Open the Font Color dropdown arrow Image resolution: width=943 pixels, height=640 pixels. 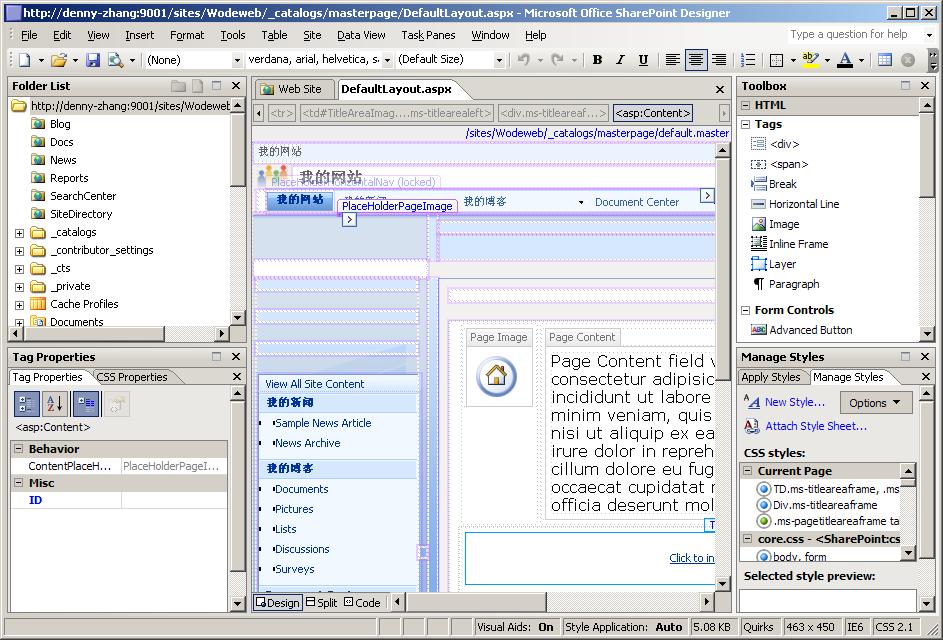(x=861, y=60)
